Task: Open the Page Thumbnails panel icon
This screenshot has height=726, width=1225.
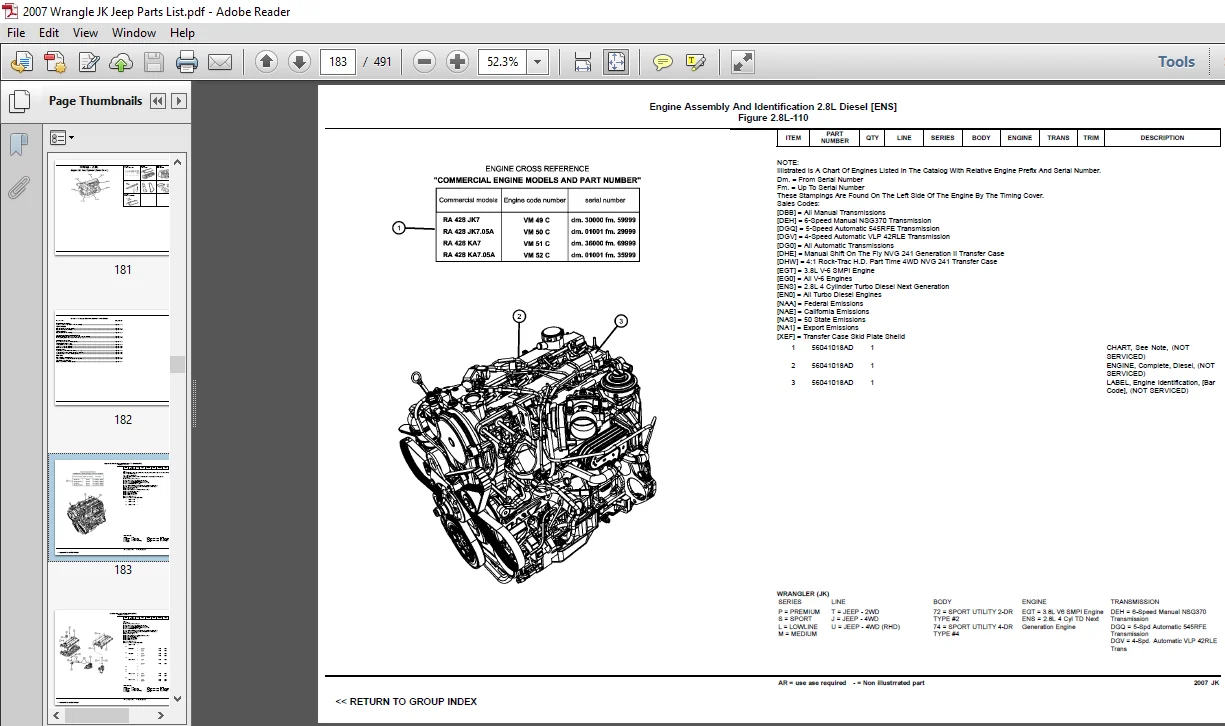Action: click(18, 101)
